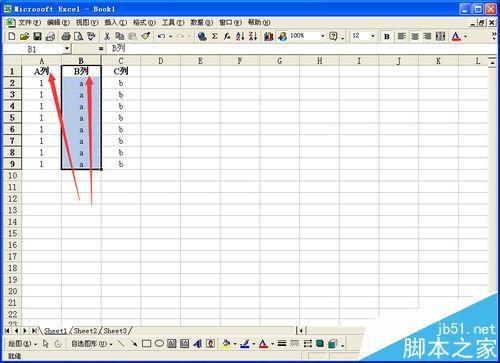Open the 绘图 Draw menu dropdown
Image resolution: width=500 pixels, height=363 pixels.
(22, 343)
